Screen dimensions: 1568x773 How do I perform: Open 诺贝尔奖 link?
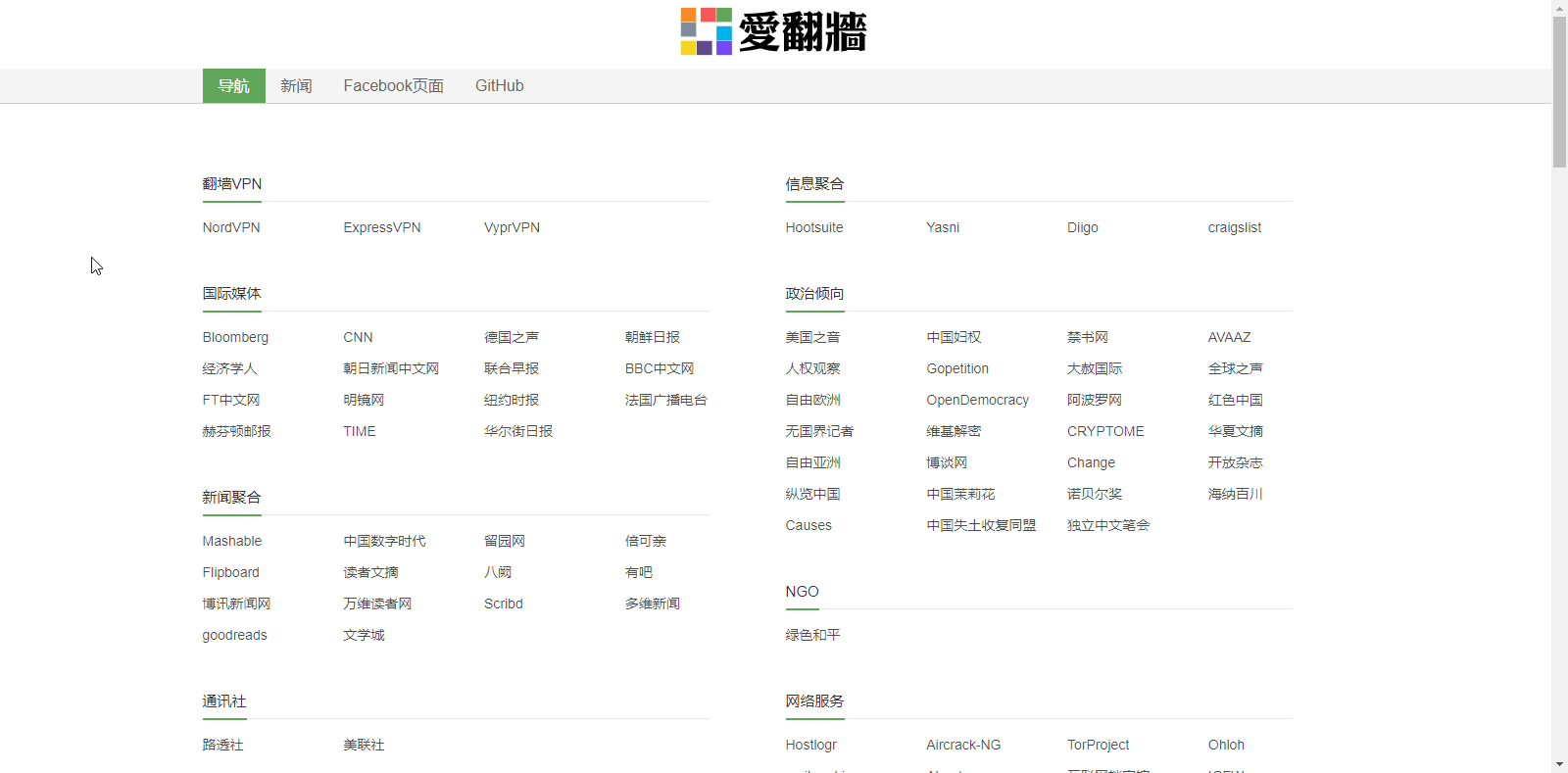click(1095, 494)
